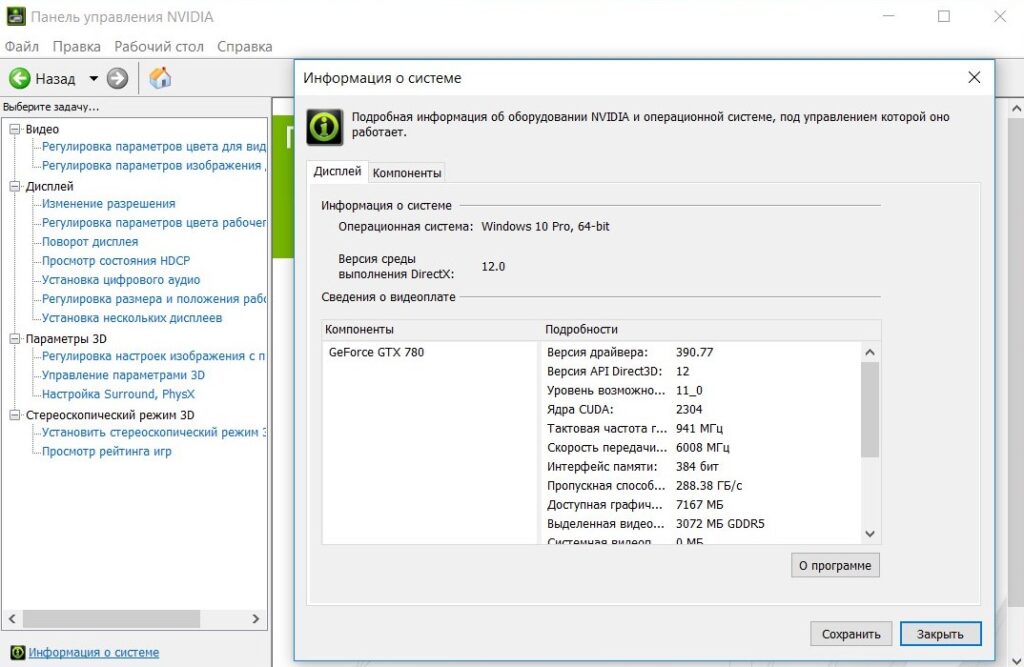Select the GeForce GTX 780 entry
Image resolution: width=1024 pixels, height=667 pixels.
375,352
